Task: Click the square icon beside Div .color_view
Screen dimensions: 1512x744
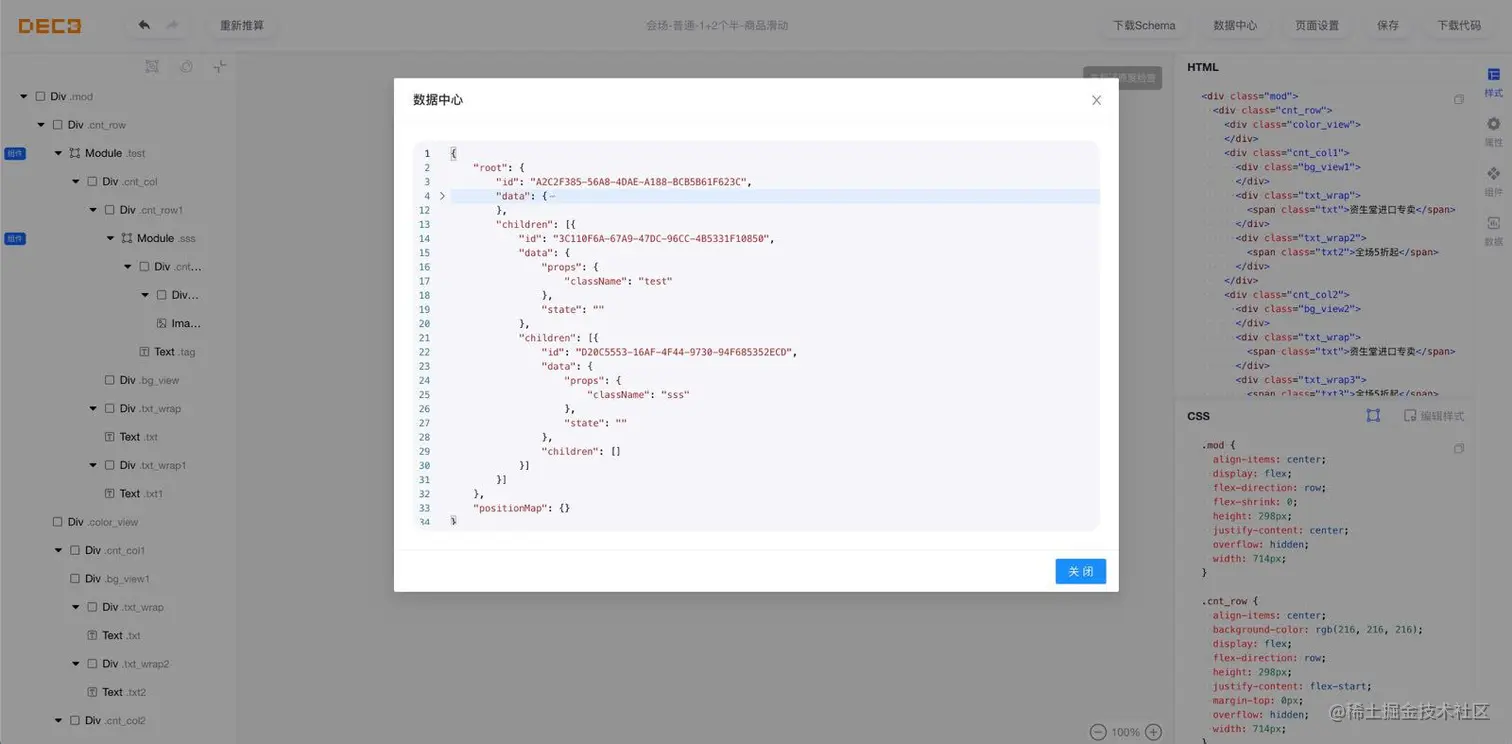Action: pyautogui.click(x=57, y=522)
